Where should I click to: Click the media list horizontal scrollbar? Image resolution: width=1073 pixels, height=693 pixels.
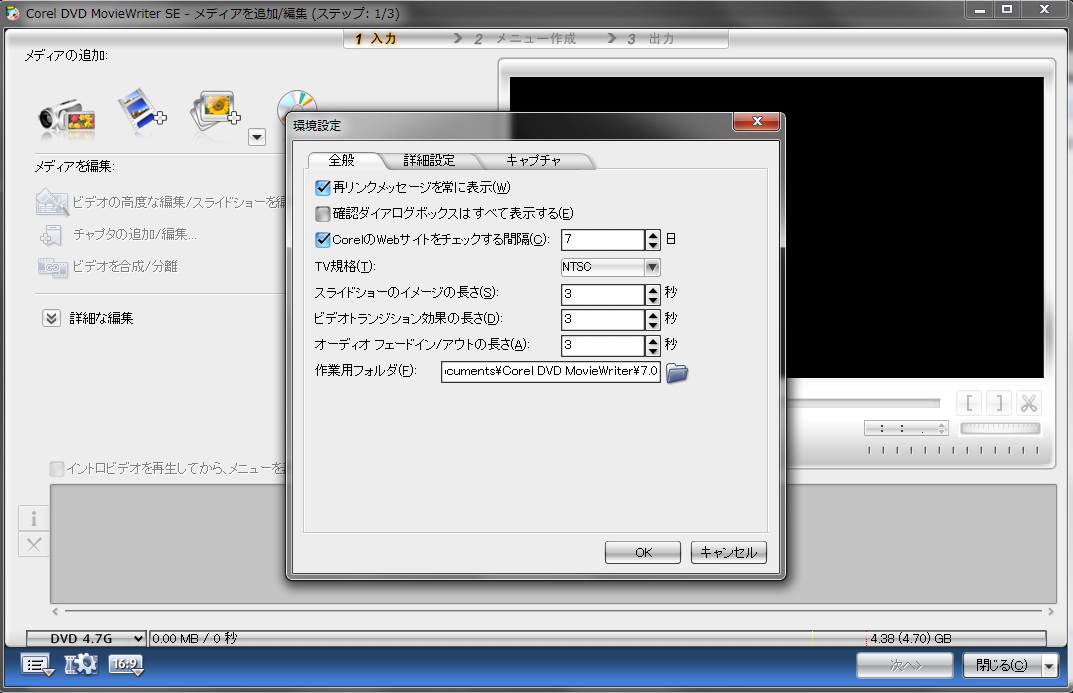coord(553,611)
